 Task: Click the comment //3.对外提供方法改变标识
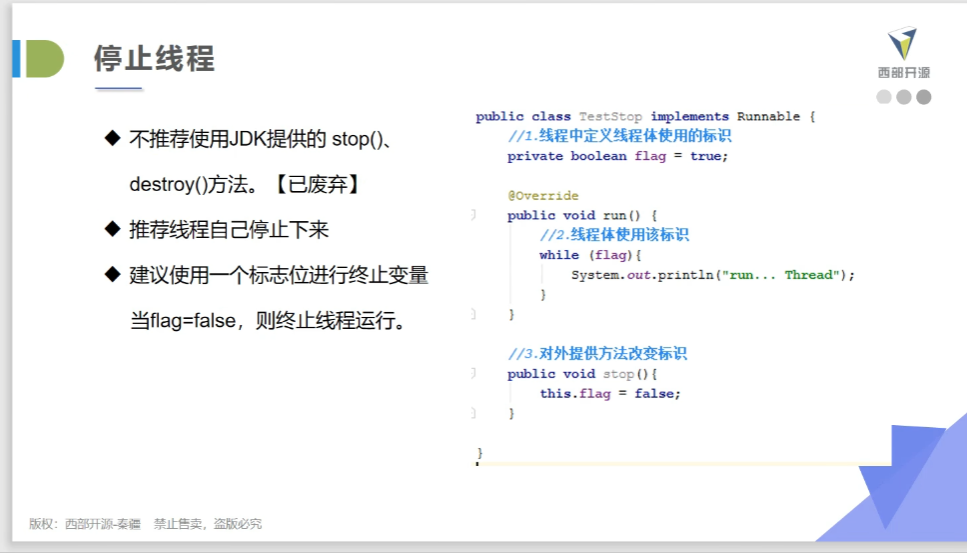597,354
